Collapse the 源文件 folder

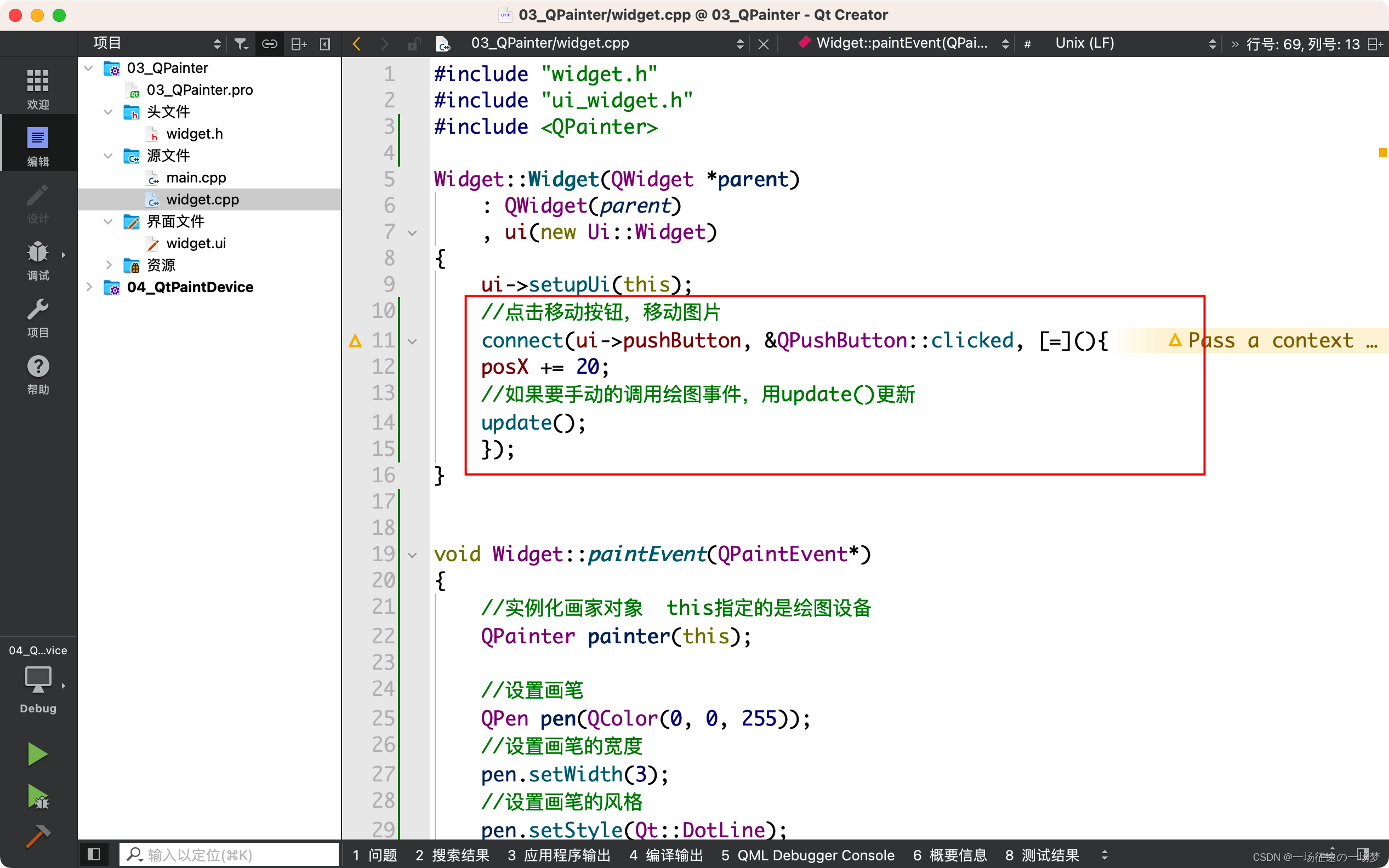pos(108,156)
